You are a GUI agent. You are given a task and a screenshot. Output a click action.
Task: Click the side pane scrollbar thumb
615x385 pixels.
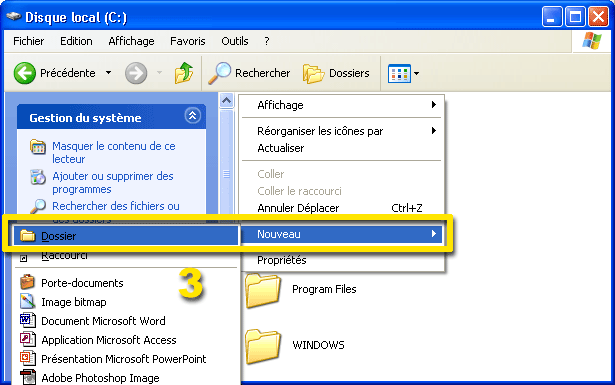coord(226,173)
